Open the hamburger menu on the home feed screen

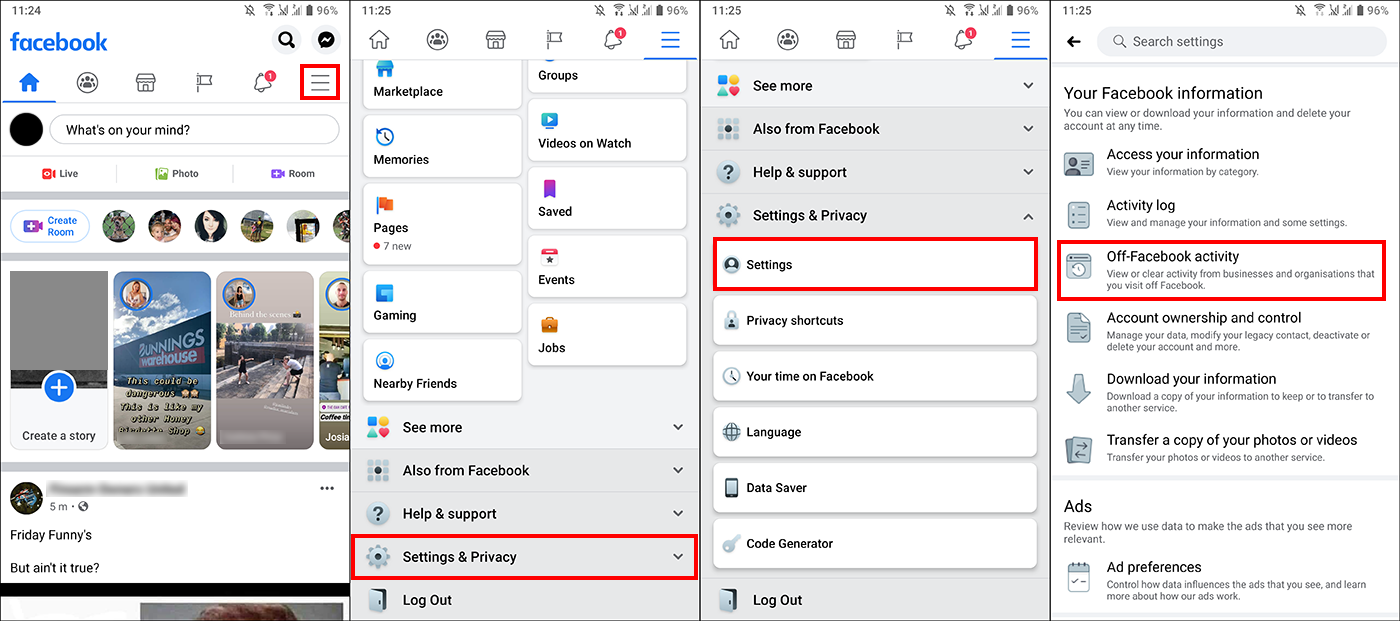click(x=320, y=83)
